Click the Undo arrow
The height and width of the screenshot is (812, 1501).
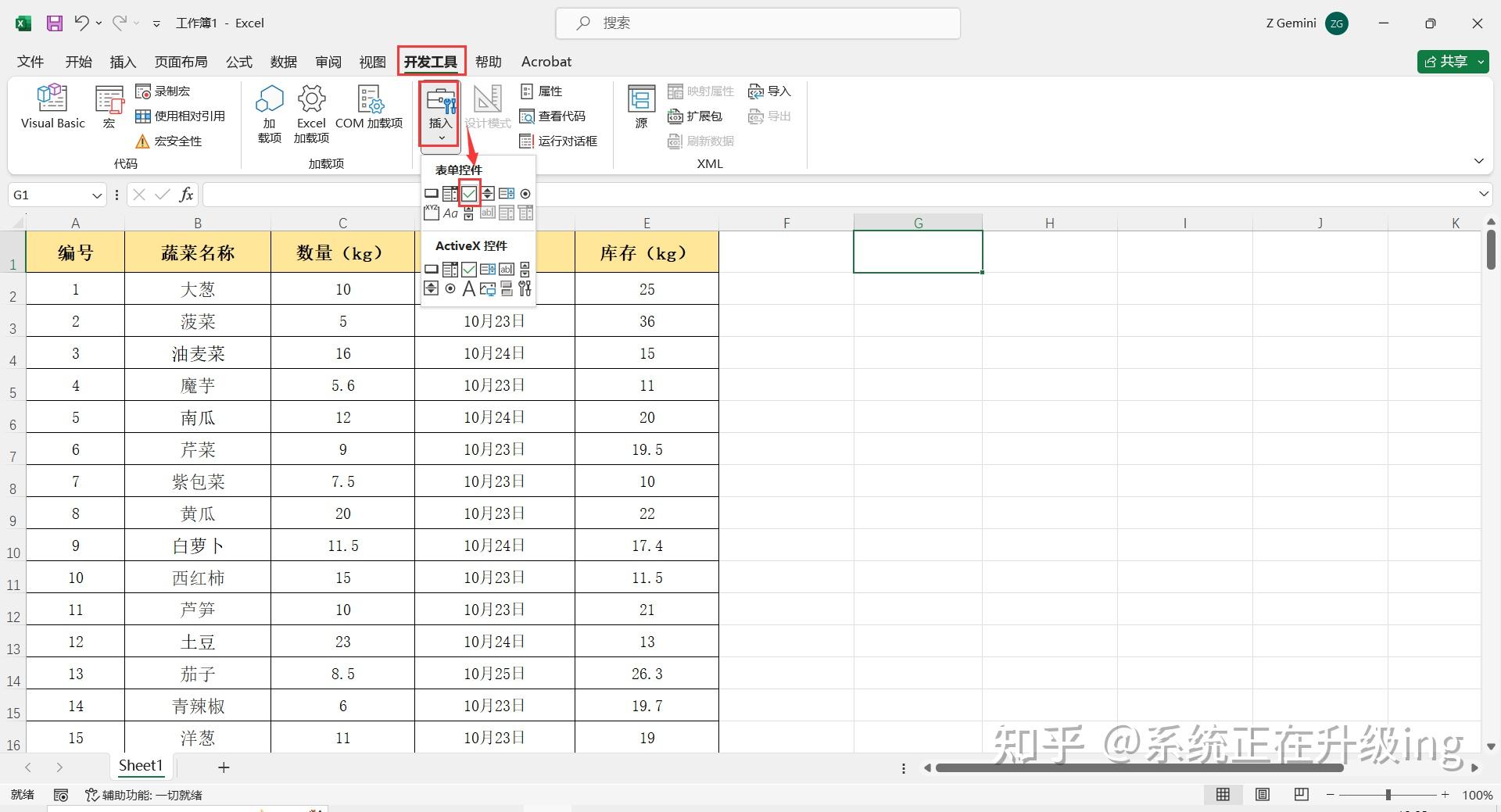coord(81,23)
